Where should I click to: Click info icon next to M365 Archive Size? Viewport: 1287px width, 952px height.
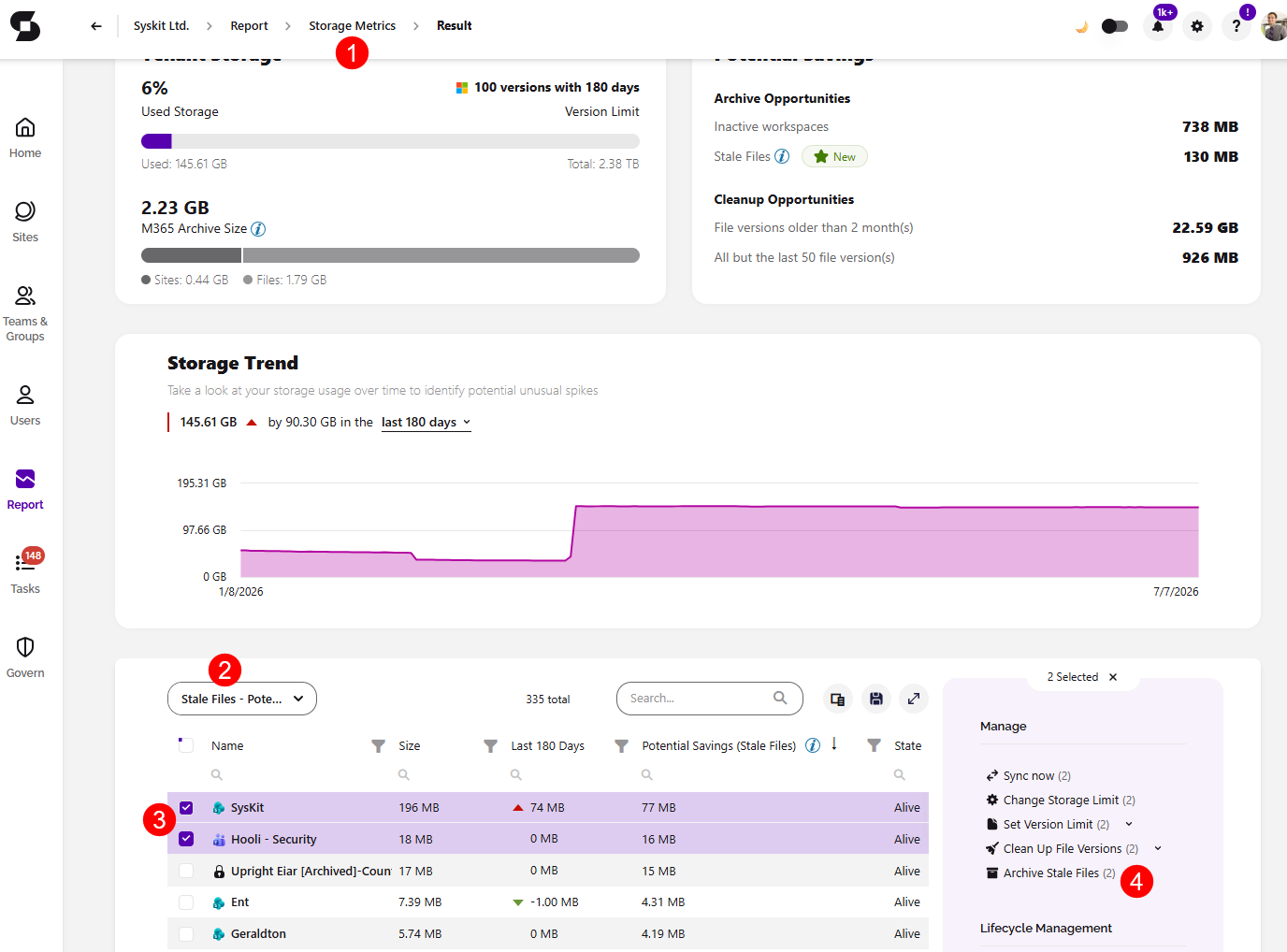258,229
